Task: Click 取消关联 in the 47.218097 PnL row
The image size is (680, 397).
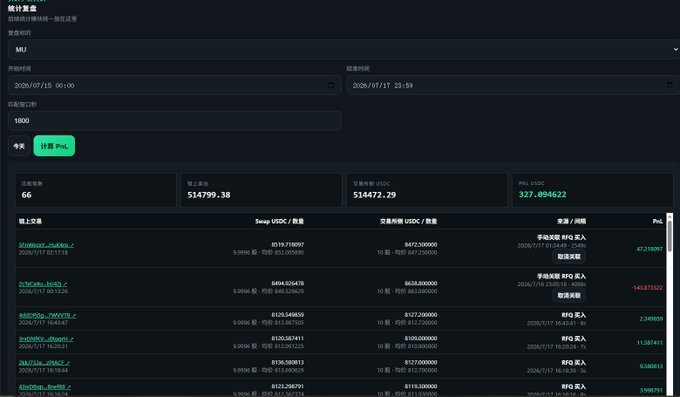Action: (569, 256)
